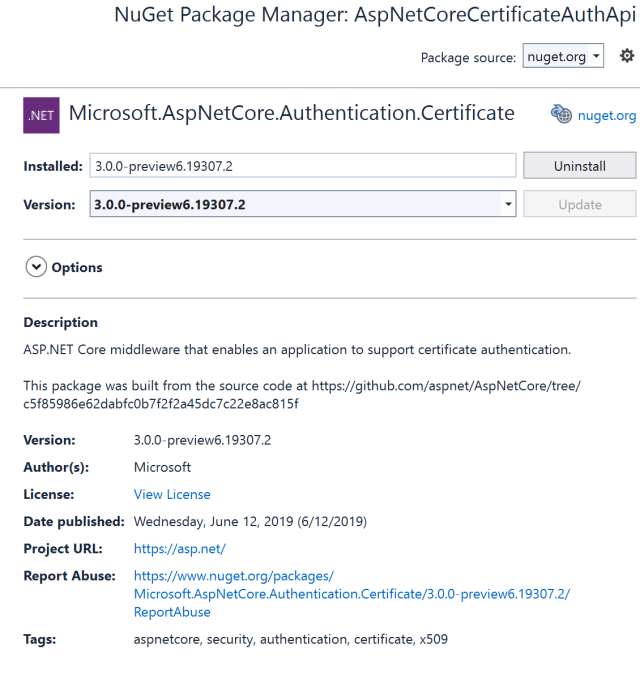Click the Description heading
Viewport: 640px width, 676px height.
pyautogui.click(x=61, y=322)
